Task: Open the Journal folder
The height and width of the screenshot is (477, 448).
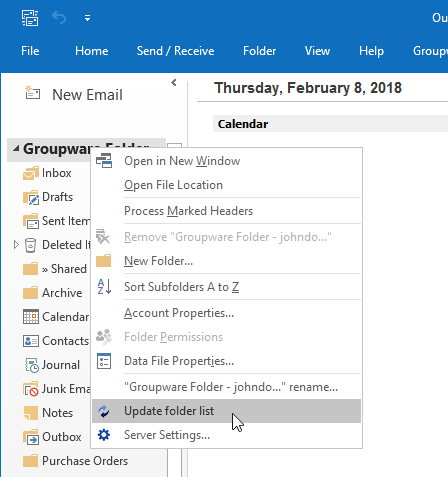Action: 52,365
